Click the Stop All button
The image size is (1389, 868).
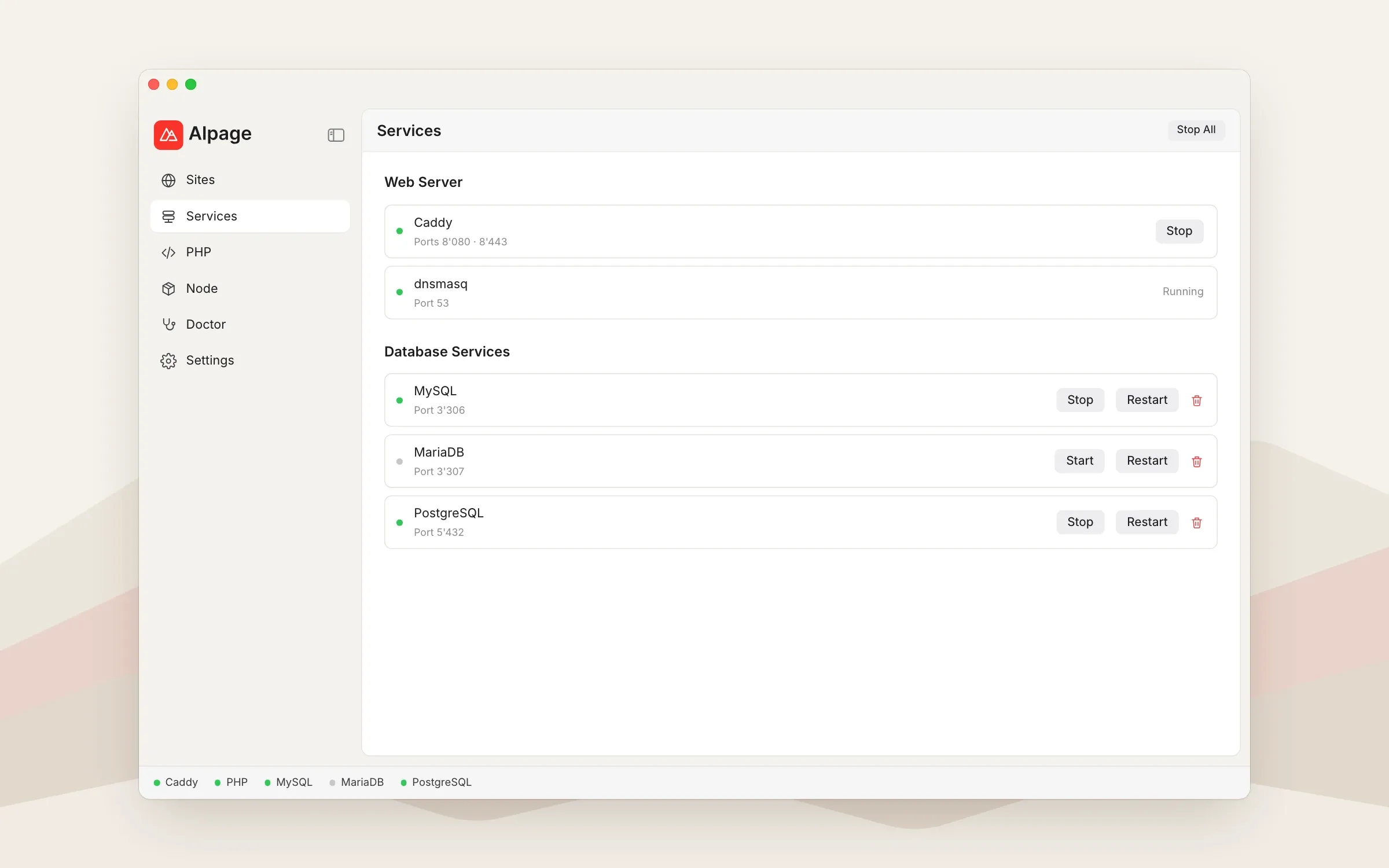tap(1196, 130)
